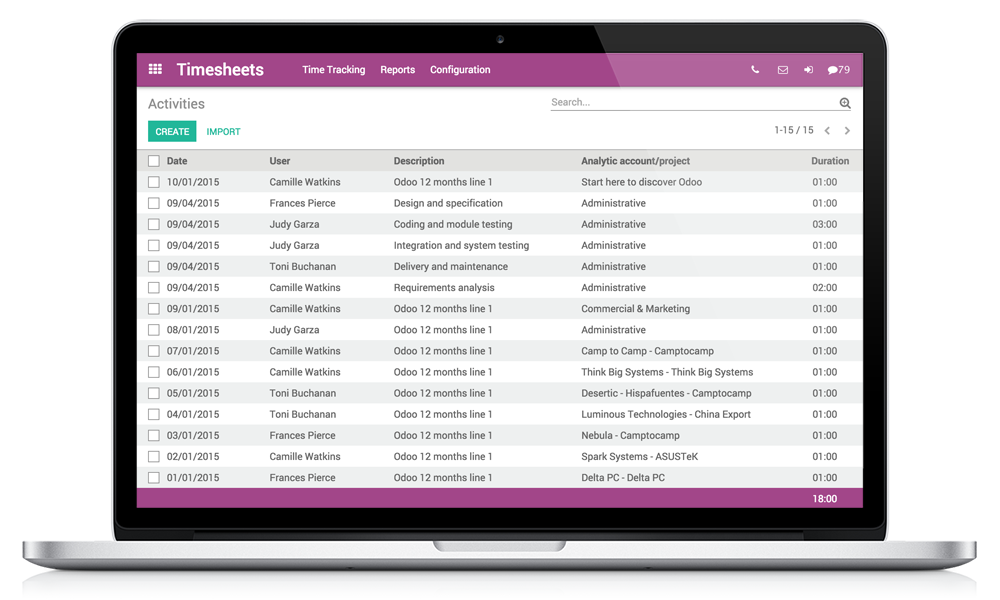The width and height of the screenshot is (1000, 600).
Task: Click 'Delivery and maintenance' description
Action: [x=451, y=266]
